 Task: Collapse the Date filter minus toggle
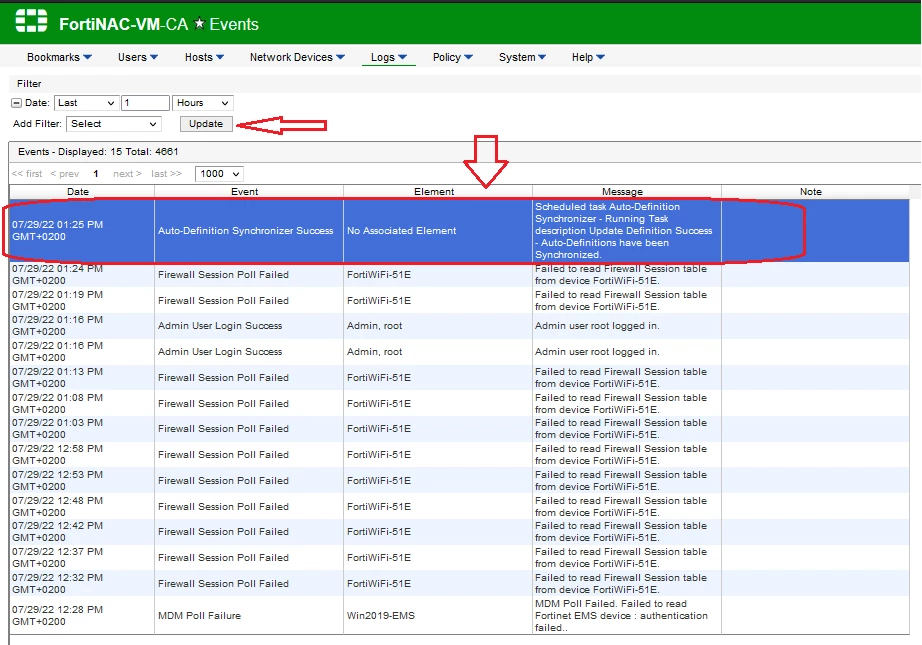(16, 103)
